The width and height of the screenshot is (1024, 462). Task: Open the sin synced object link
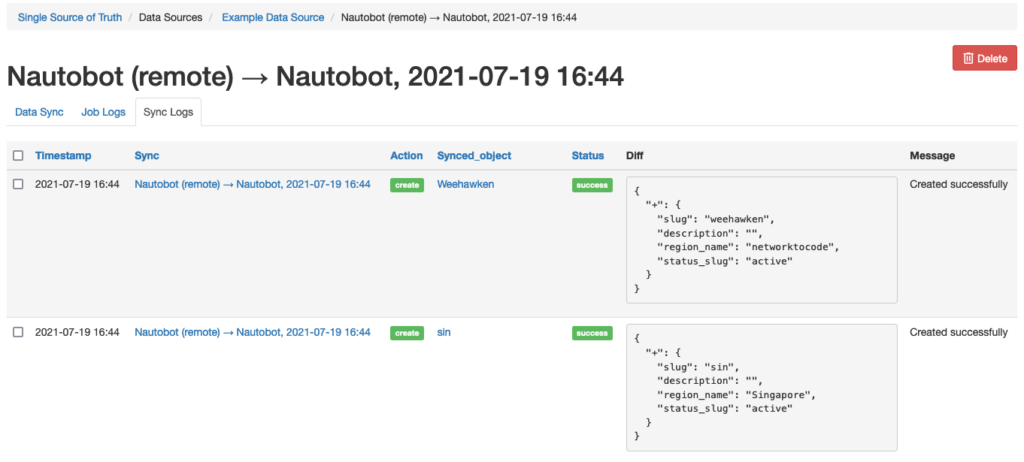tap(444, 332)
